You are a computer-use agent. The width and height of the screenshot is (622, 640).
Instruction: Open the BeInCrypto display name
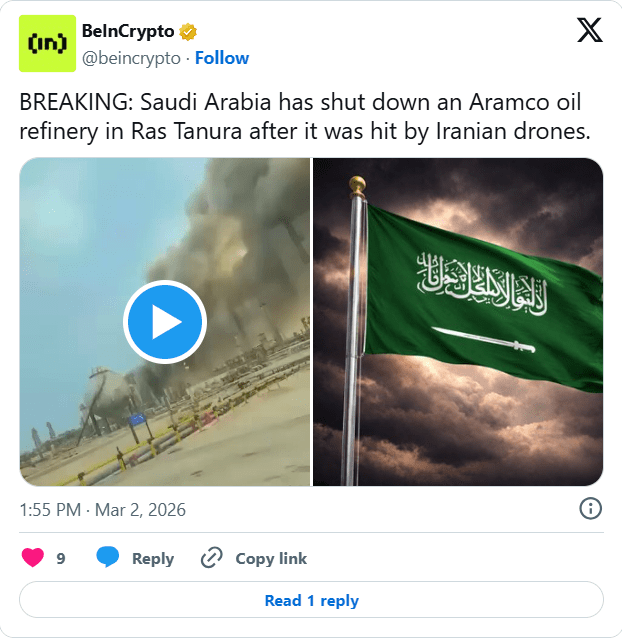pyautogui.click(x=128, y=31)
